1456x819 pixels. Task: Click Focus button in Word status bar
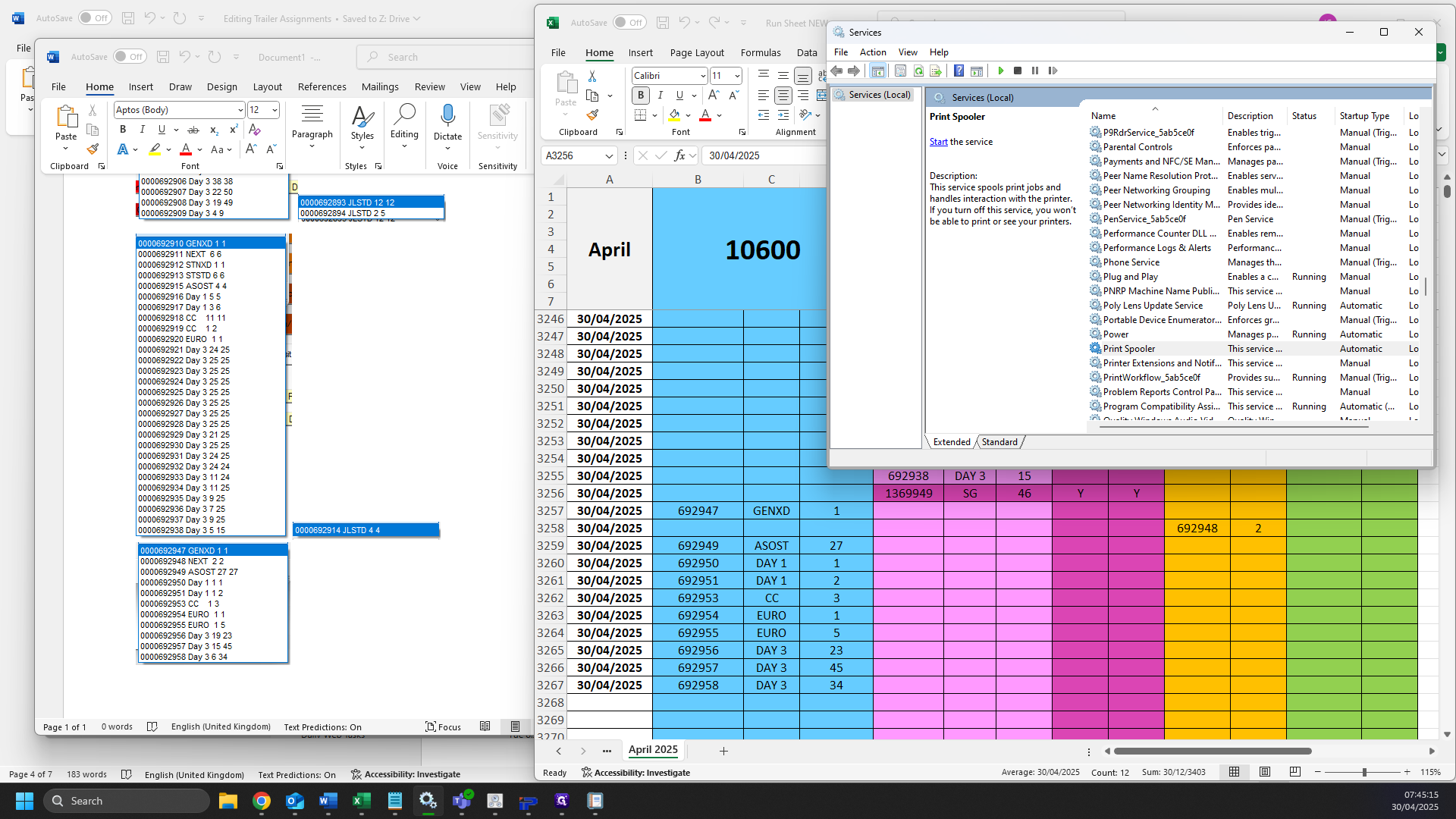(x=444, y=727)
